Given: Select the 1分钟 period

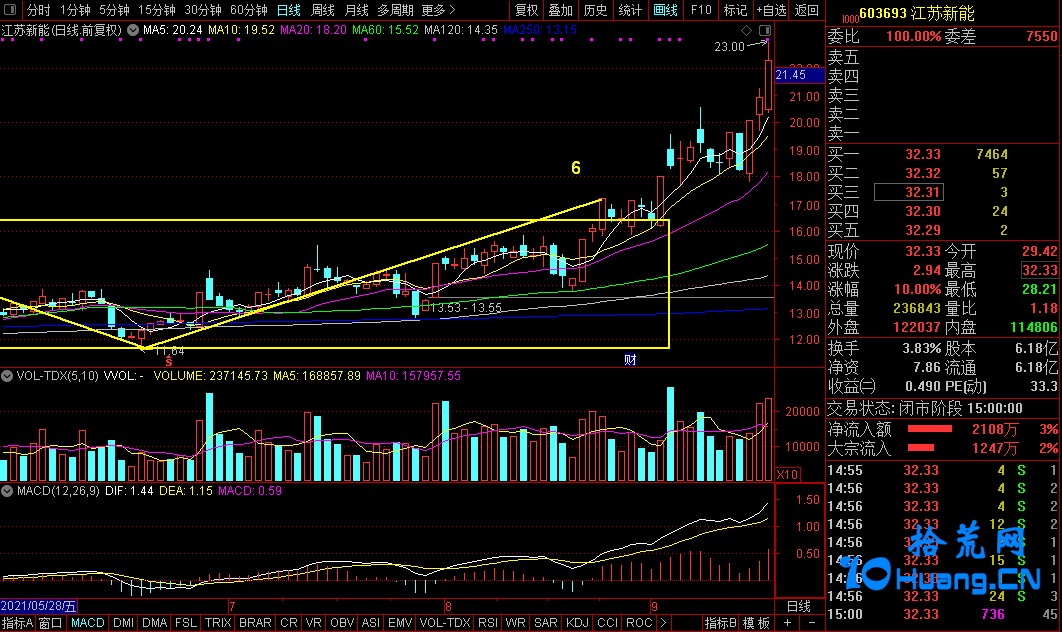Looking at the screenshot, I should [x=75, y=10].
